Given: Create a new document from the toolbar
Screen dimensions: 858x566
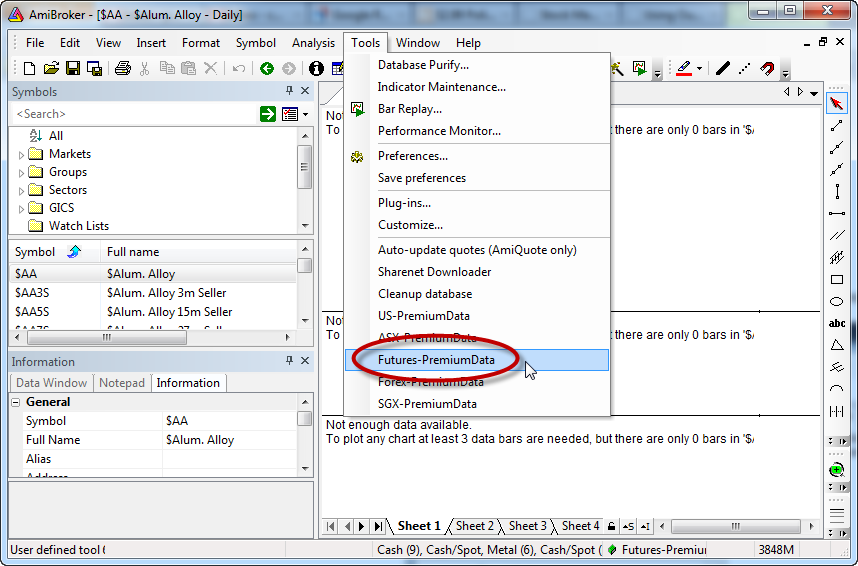Looking at the screenshot, I should point(30,68).
